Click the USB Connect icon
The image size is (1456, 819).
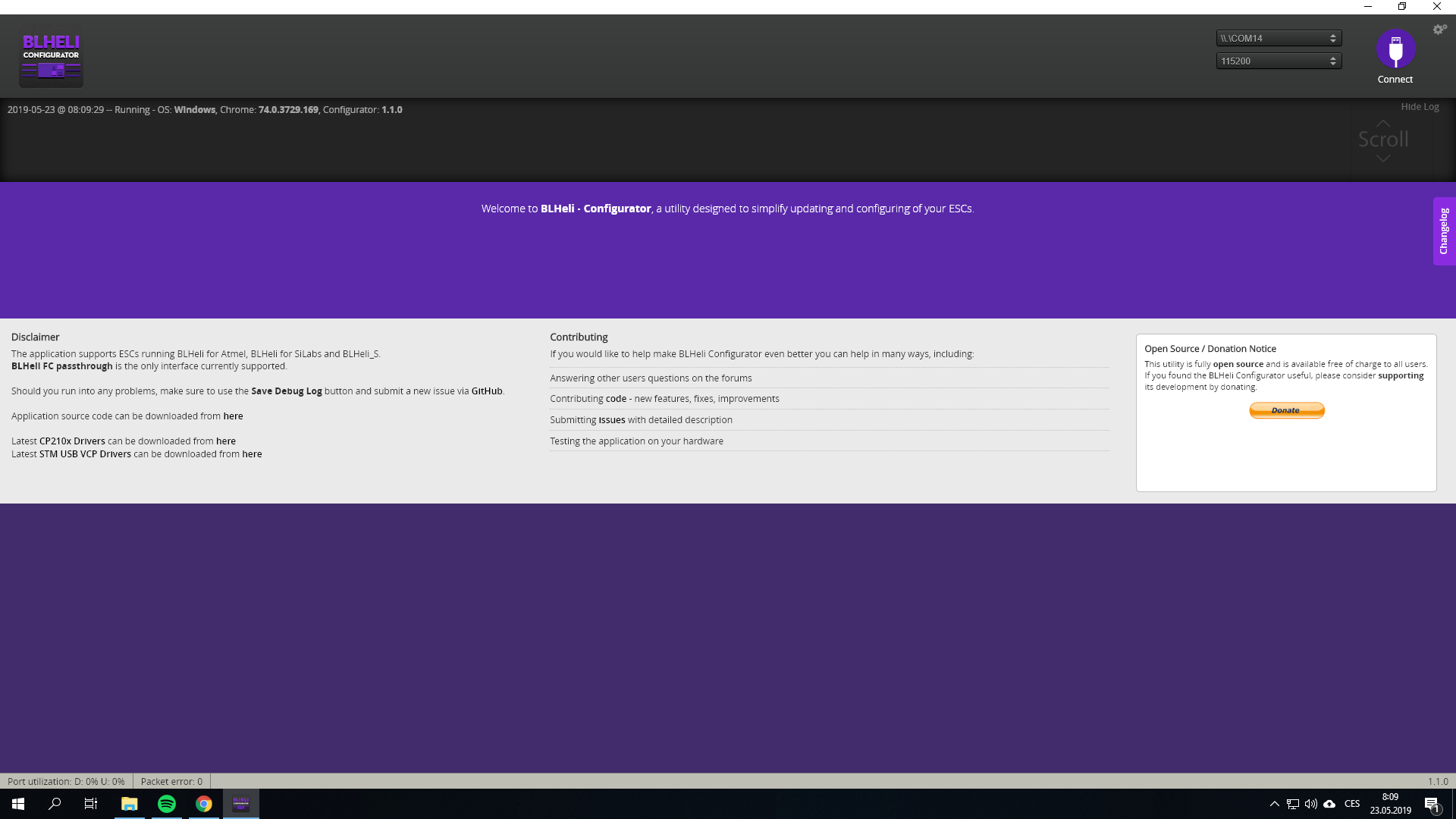pos(1395,50)
